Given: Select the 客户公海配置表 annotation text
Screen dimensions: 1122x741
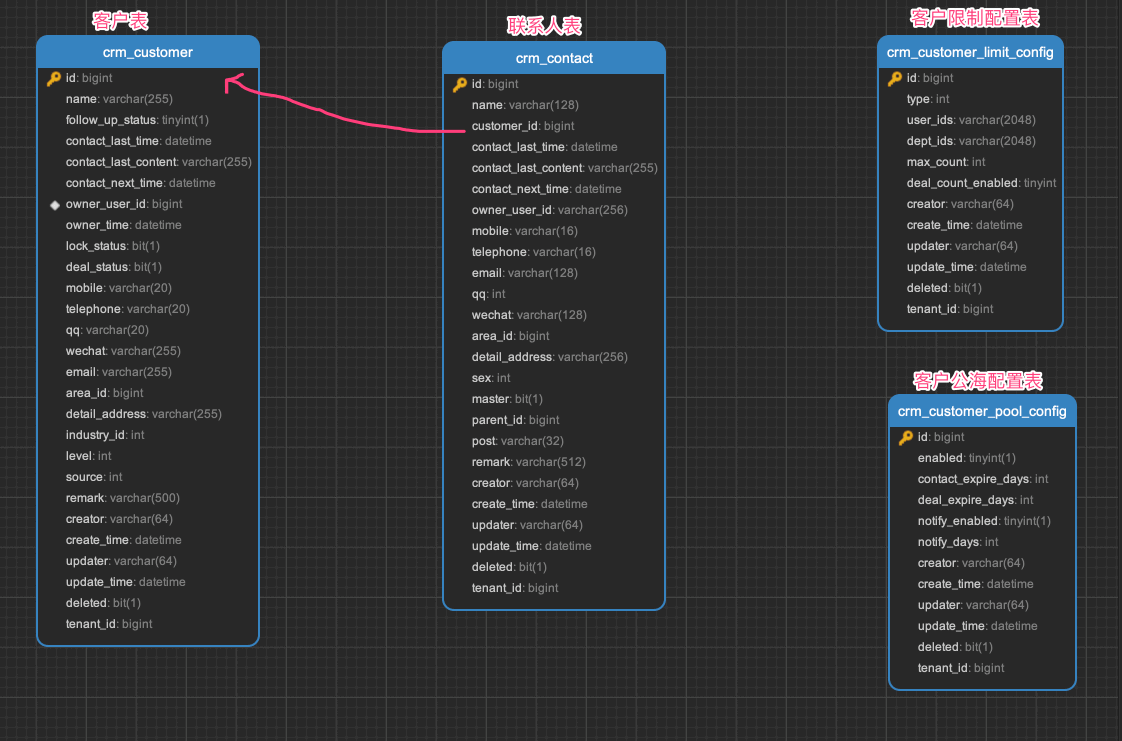Looking at the screenshot, I should pos(978,381).
